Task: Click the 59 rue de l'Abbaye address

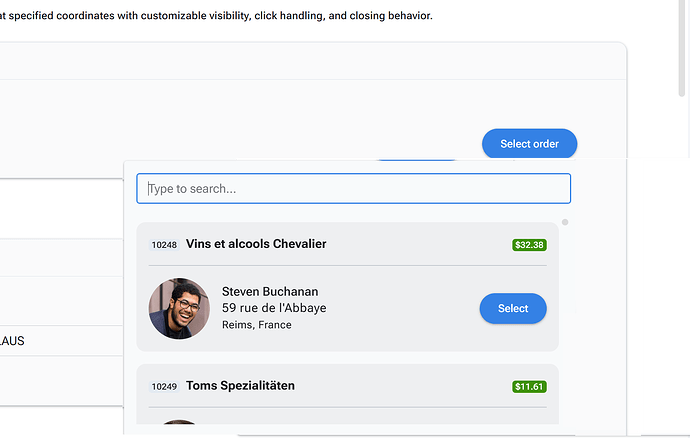Action: 274,308
